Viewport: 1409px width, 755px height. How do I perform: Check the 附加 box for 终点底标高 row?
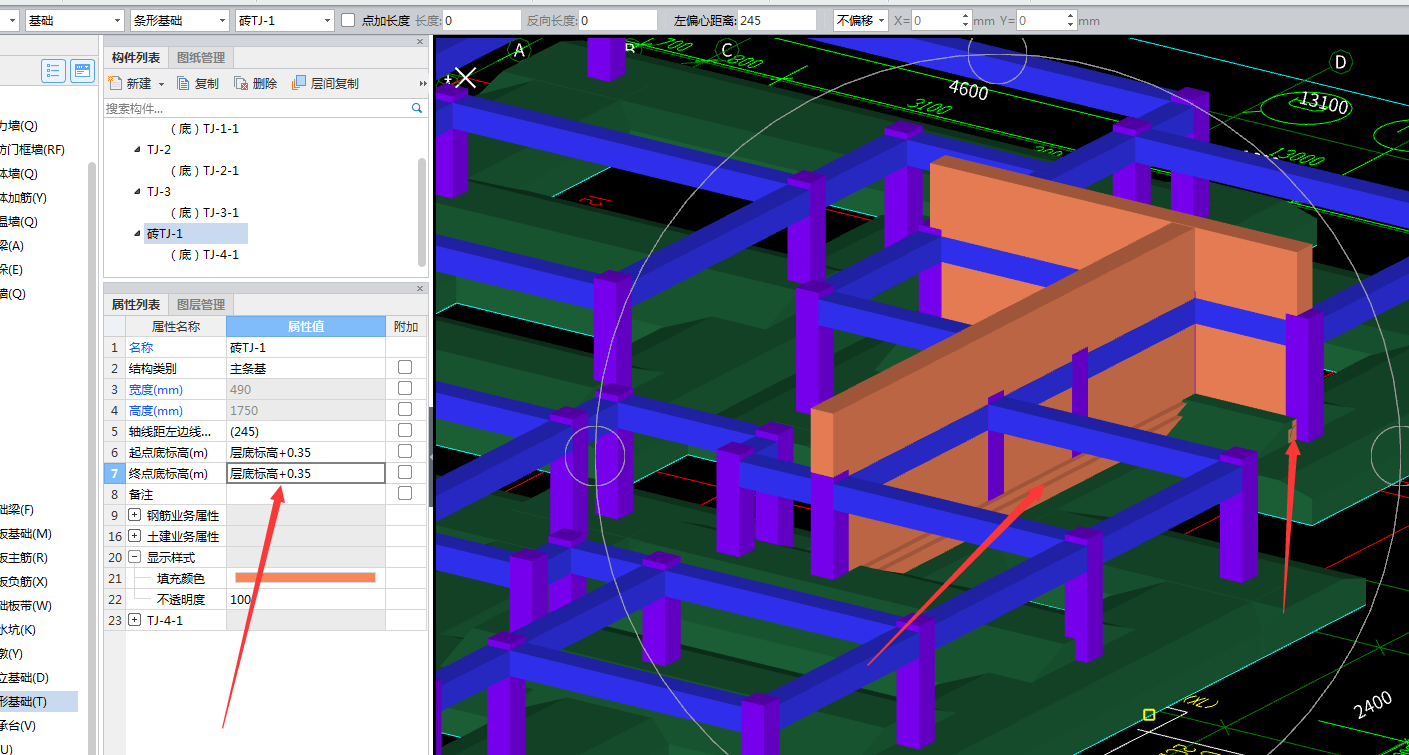(x=405, y=473)
